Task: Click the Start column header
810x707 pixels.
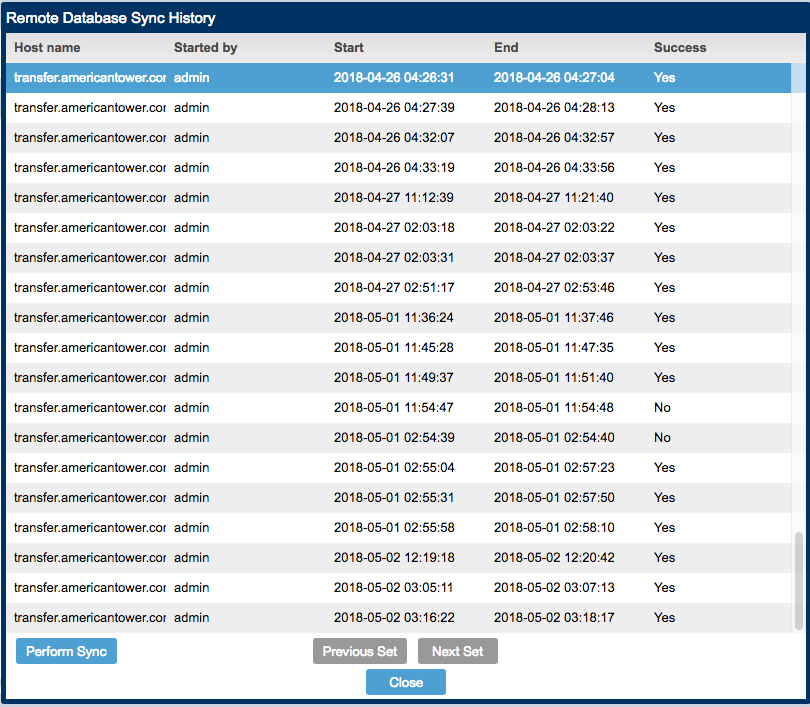Action: pyautogui.click(x=349, y=48)
